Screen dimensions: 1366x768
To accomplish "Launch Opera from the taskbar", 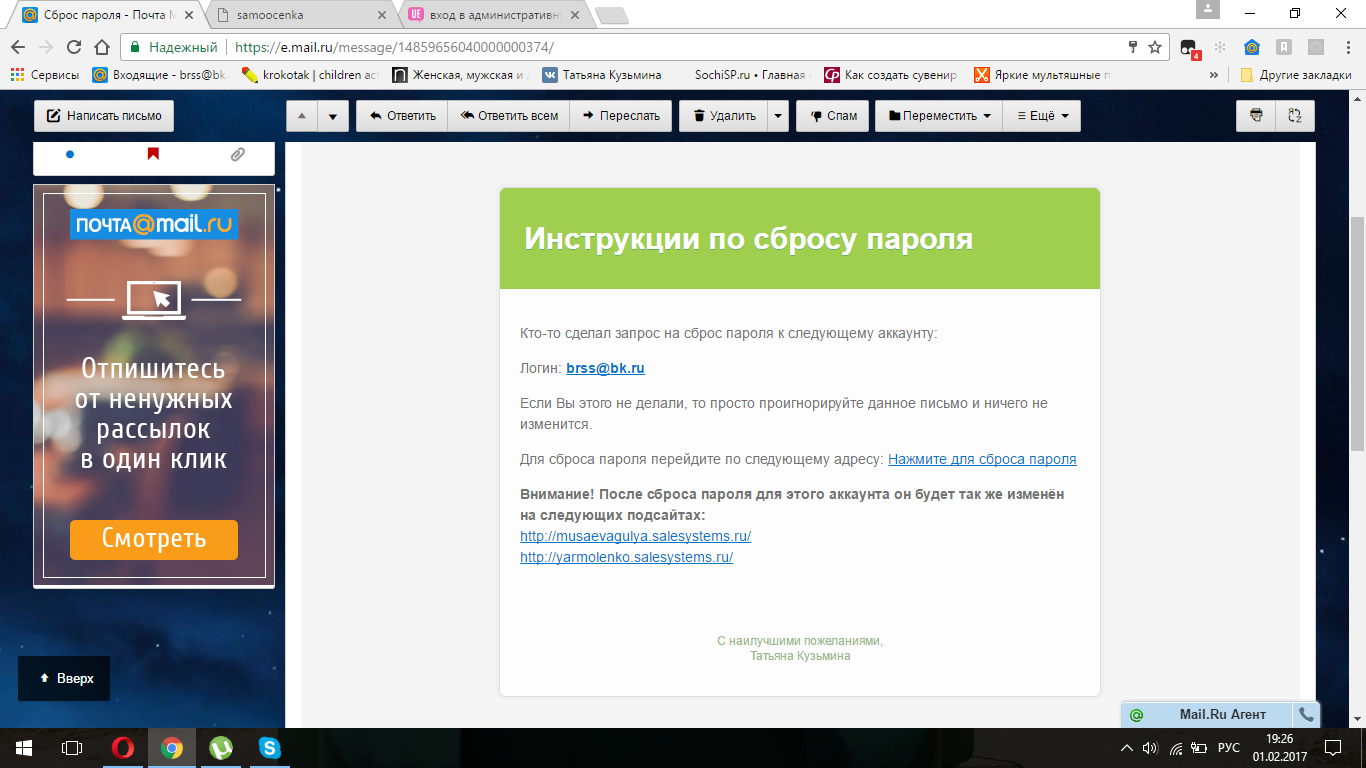I will [123, 747].
